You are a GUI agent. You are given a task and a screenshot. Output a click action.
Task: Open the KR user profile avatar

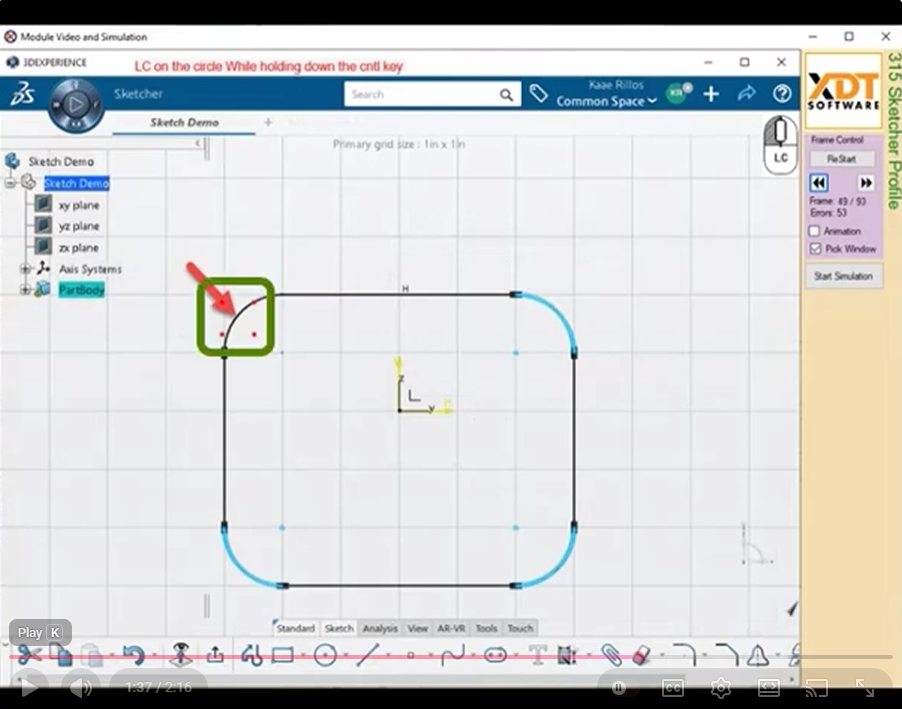678,93
